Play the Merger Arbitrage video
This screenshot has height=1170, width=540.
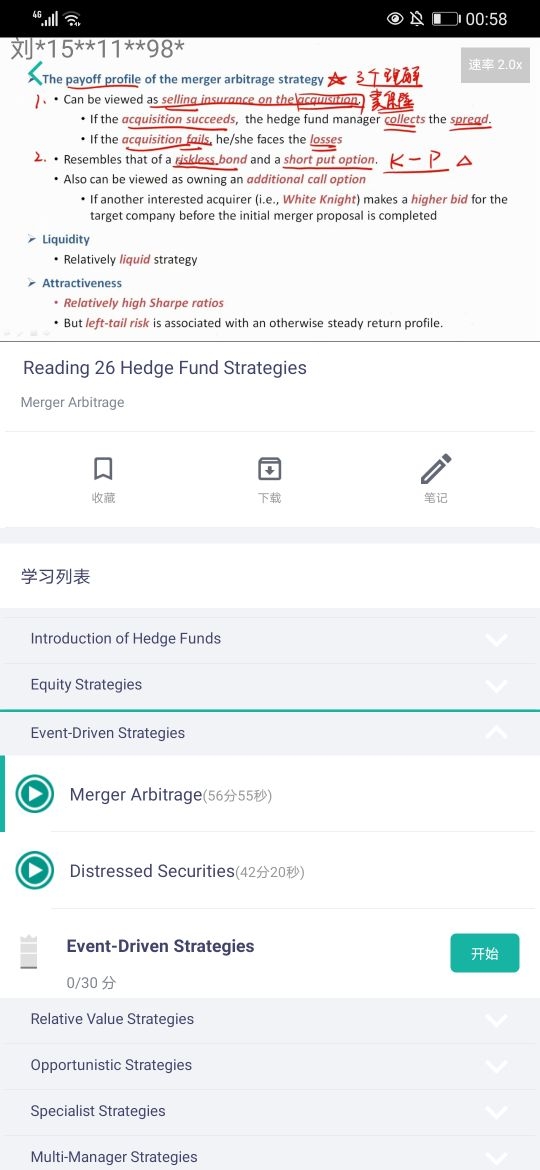[x=34, y=794]
